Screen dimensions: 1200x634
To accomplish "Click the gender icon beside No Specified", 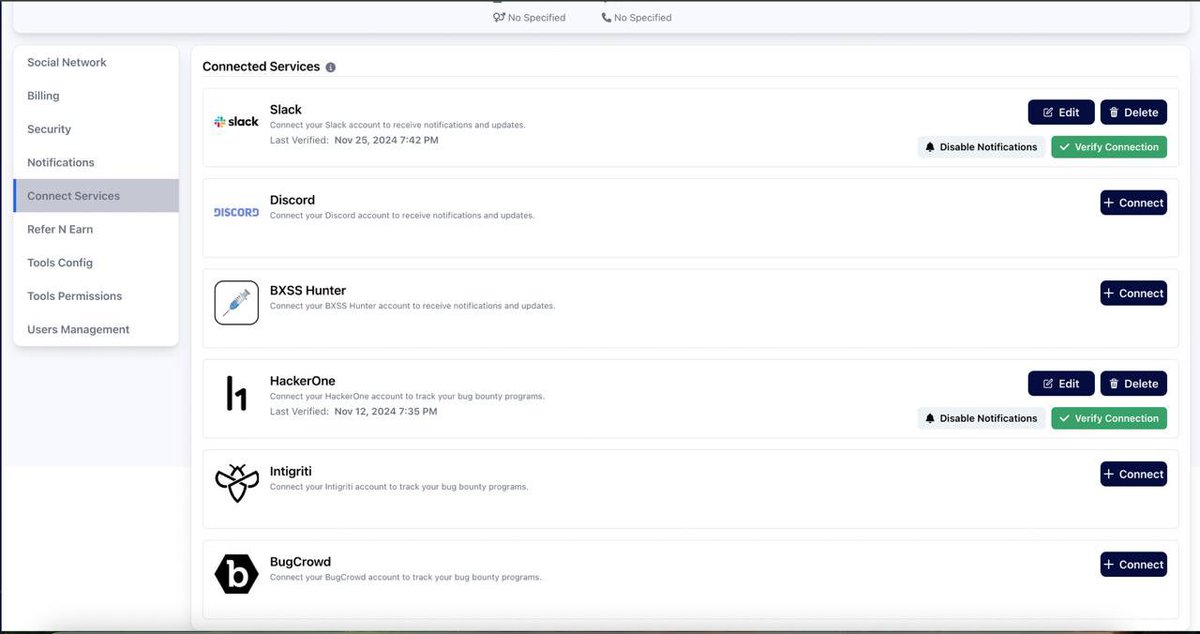I will tap(499, 18).
